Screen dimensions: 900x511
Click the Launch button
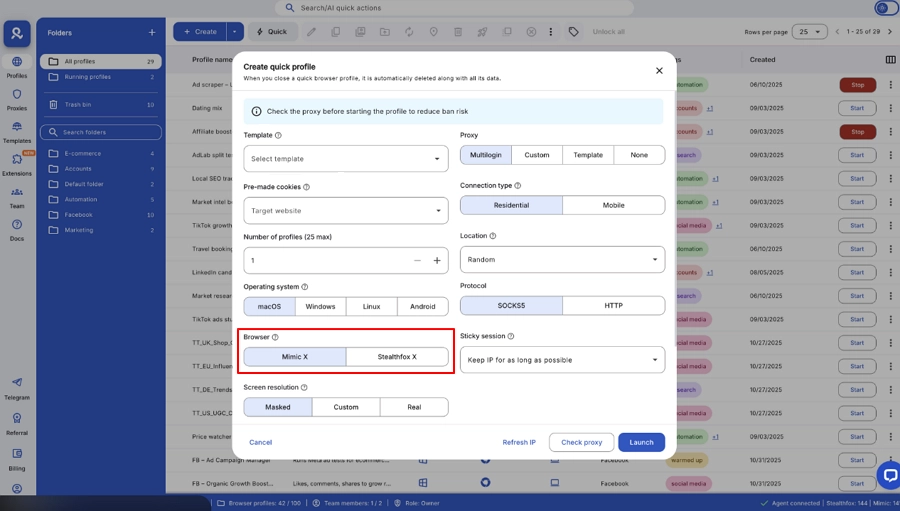tap(641, 442)
